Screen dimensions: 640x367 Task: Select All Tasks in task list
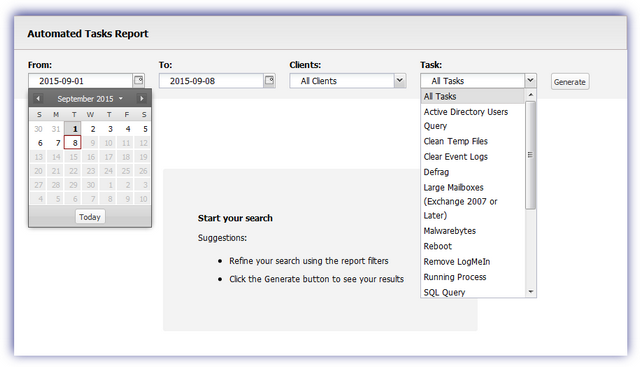pos(472,96)
